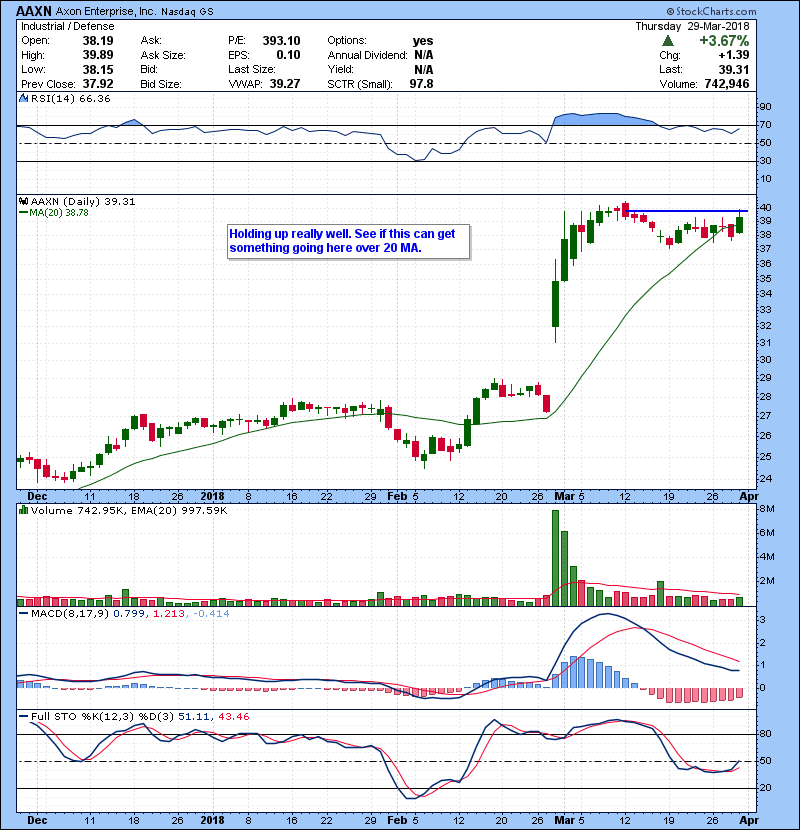This screenshot has width=800, height=830.
Task: Click the MACD signal value 1.213
Action: 169,614
